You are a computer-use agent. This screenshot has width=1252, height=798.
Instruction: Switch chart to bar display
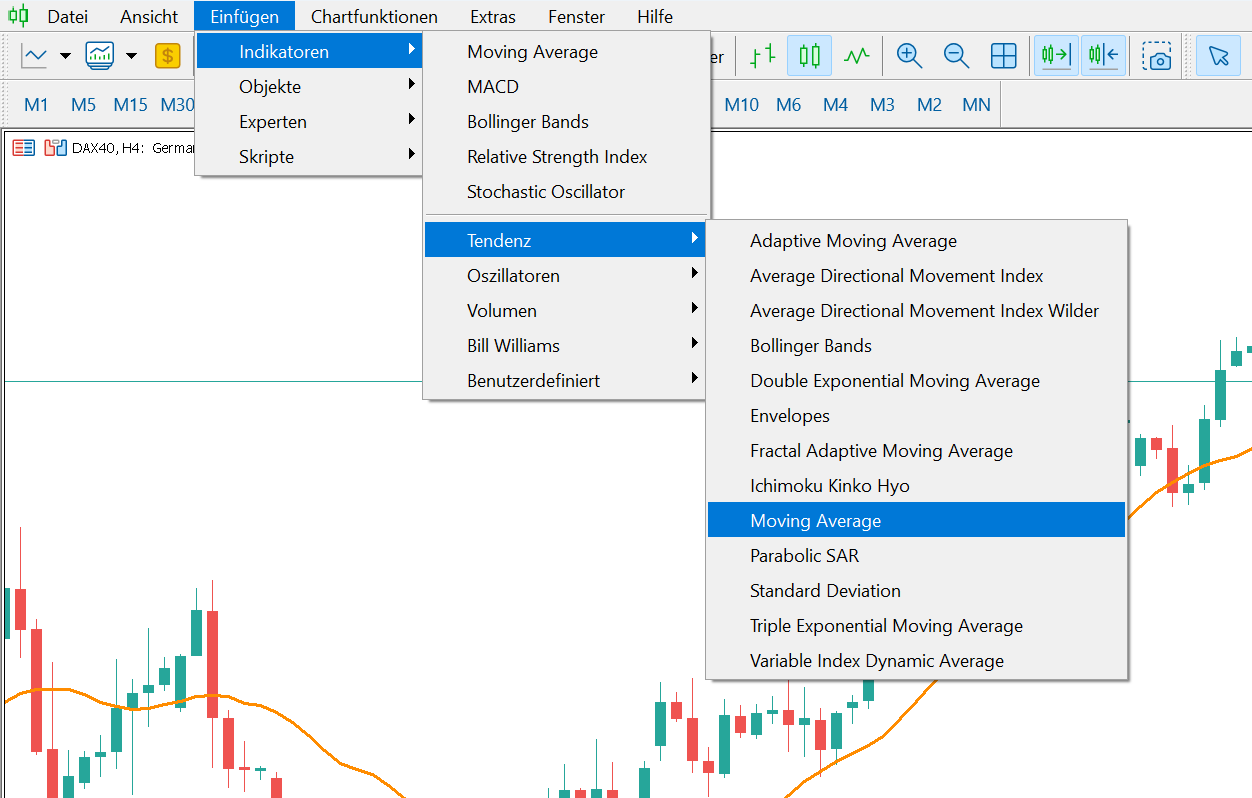761,56
